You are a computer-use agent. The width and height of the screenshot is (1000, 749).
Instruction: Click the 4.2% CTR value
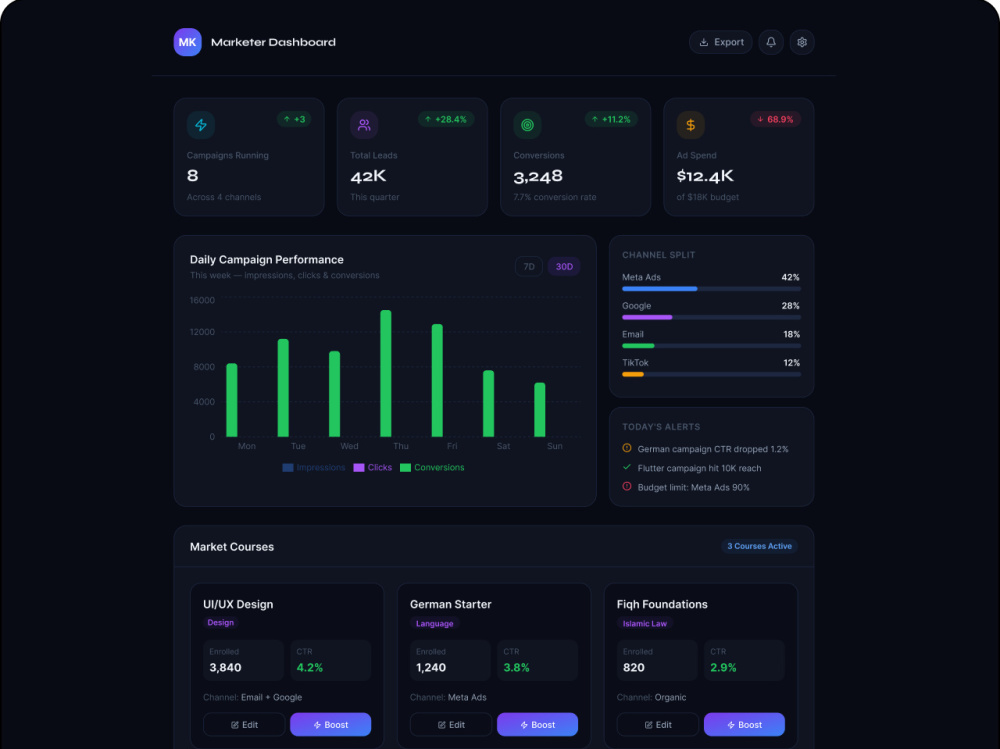(310, 667)
